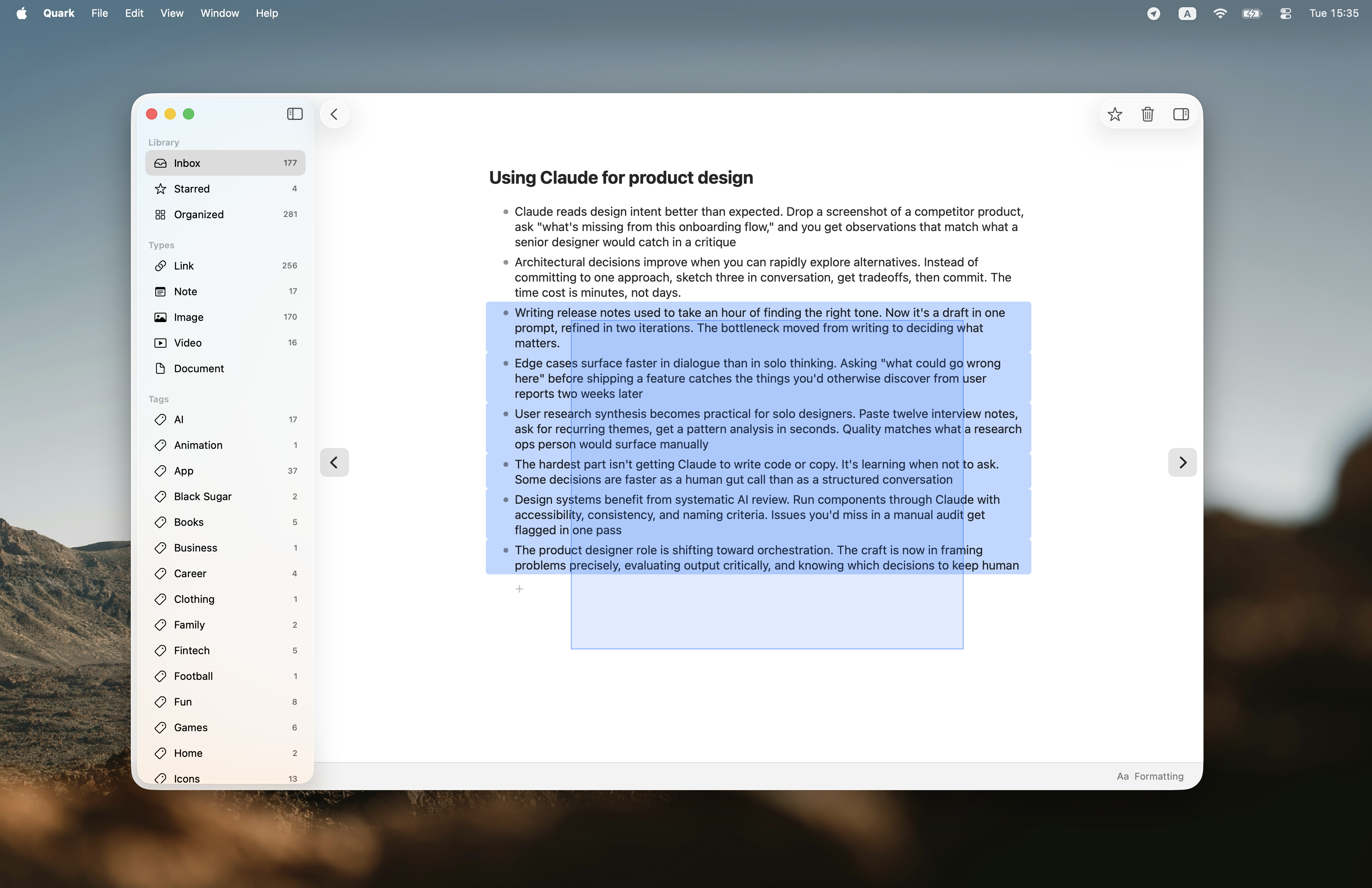
Task: Select the Family tag
Action: point(225,624)
